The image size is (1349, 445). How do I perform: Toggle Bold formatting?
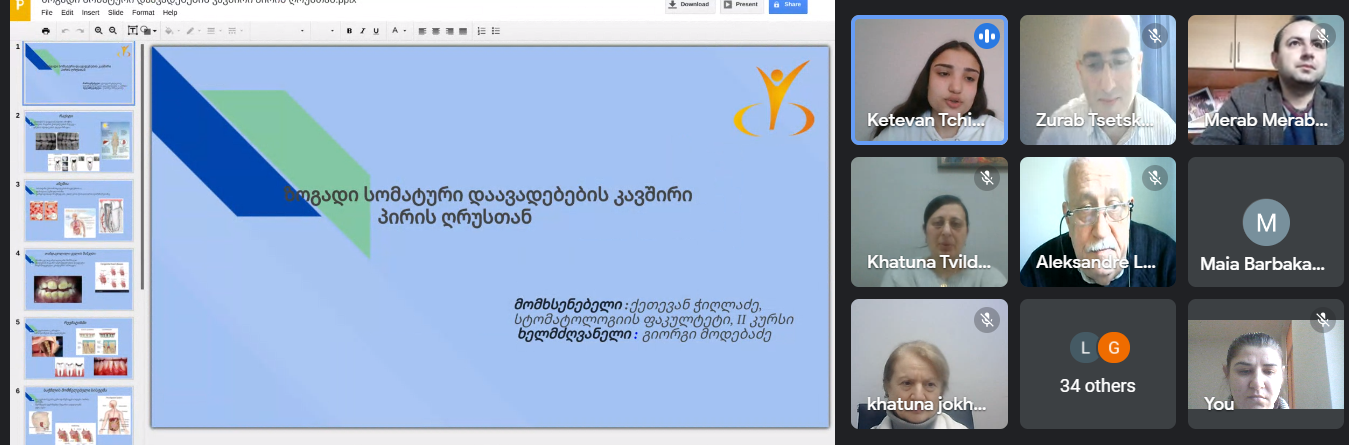point(349,31)
